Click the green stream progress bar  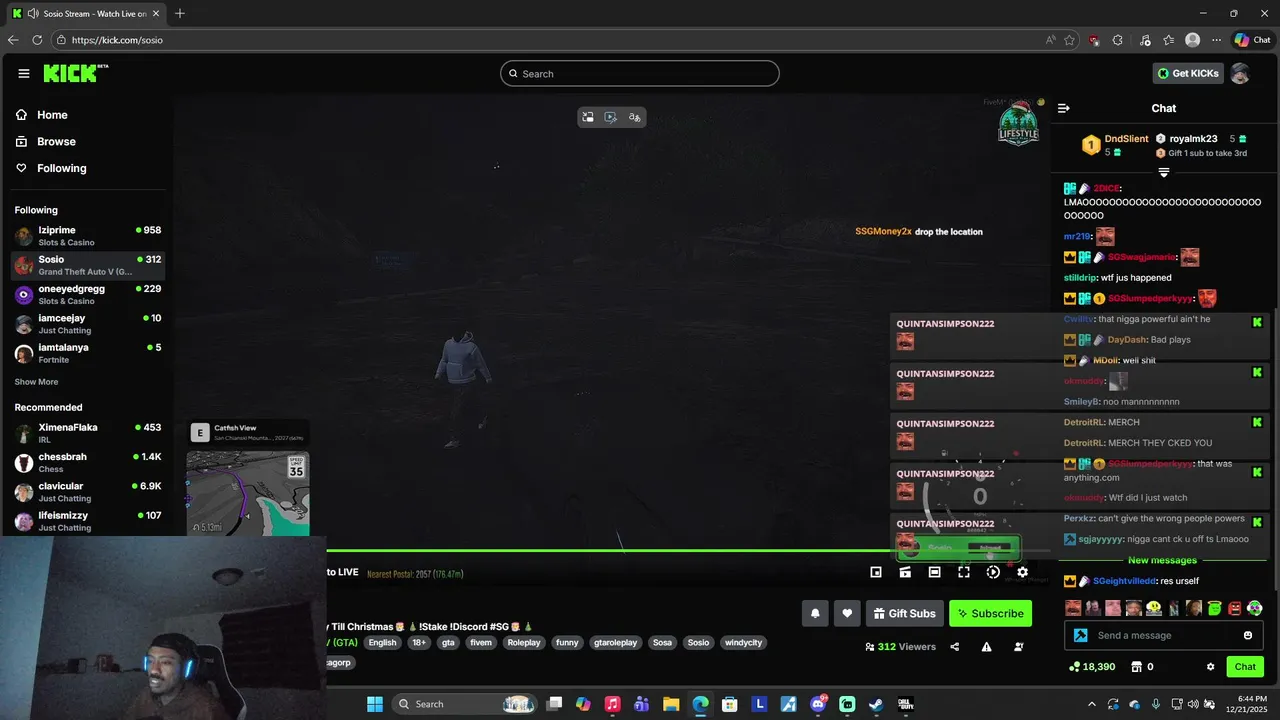pyautogui.click(x=610, y=550)
